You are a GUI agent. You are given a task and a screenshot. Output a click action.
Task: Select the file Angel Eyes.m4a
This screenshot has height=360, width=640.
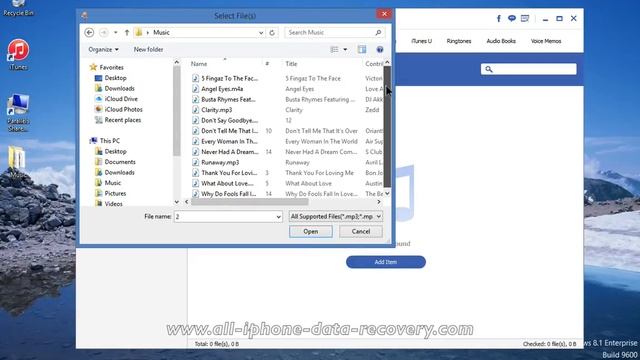pyautogui.click(x=222, y=89)
